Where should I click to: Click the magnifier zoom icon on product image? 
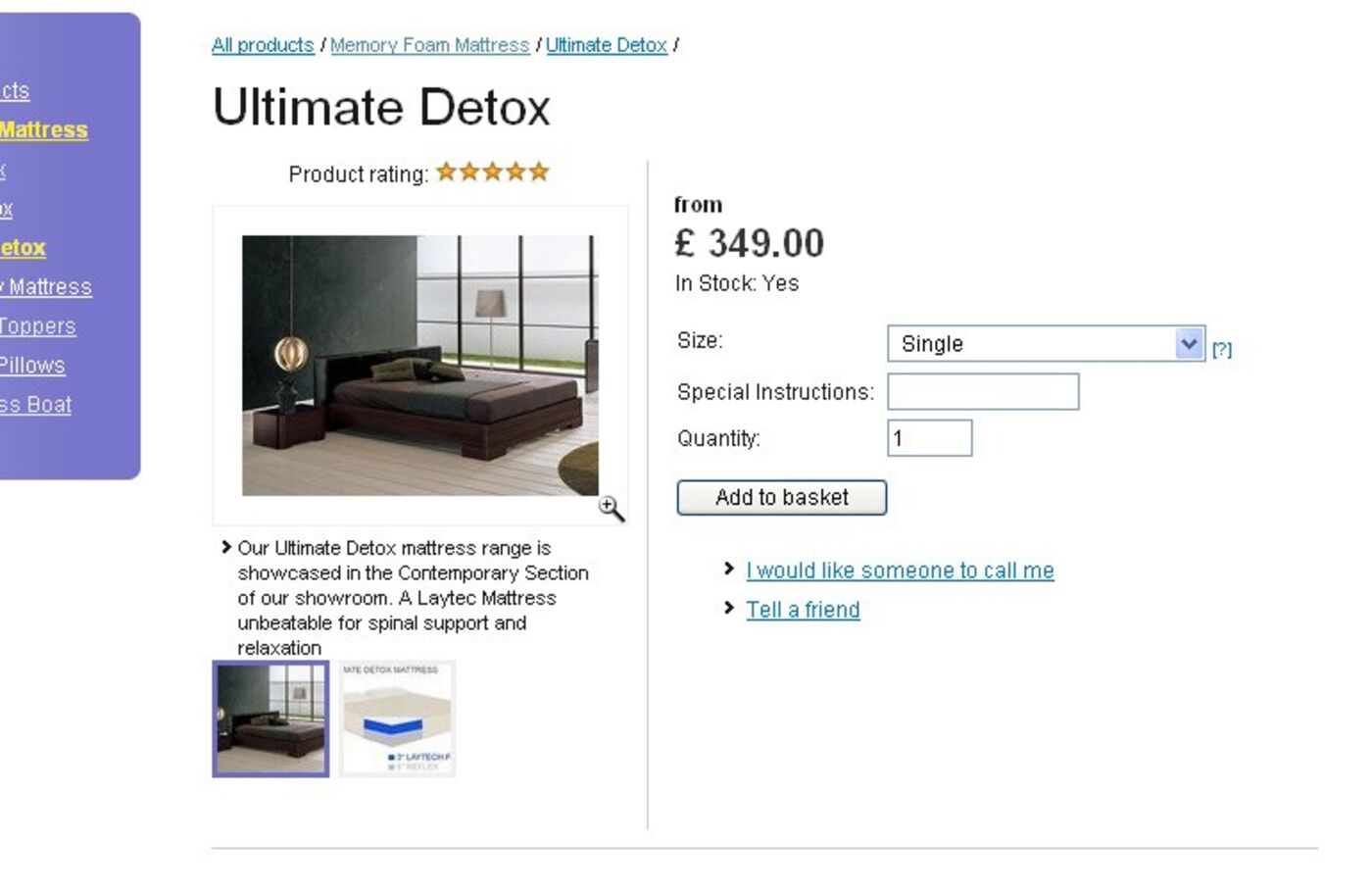tap(612, 509)
